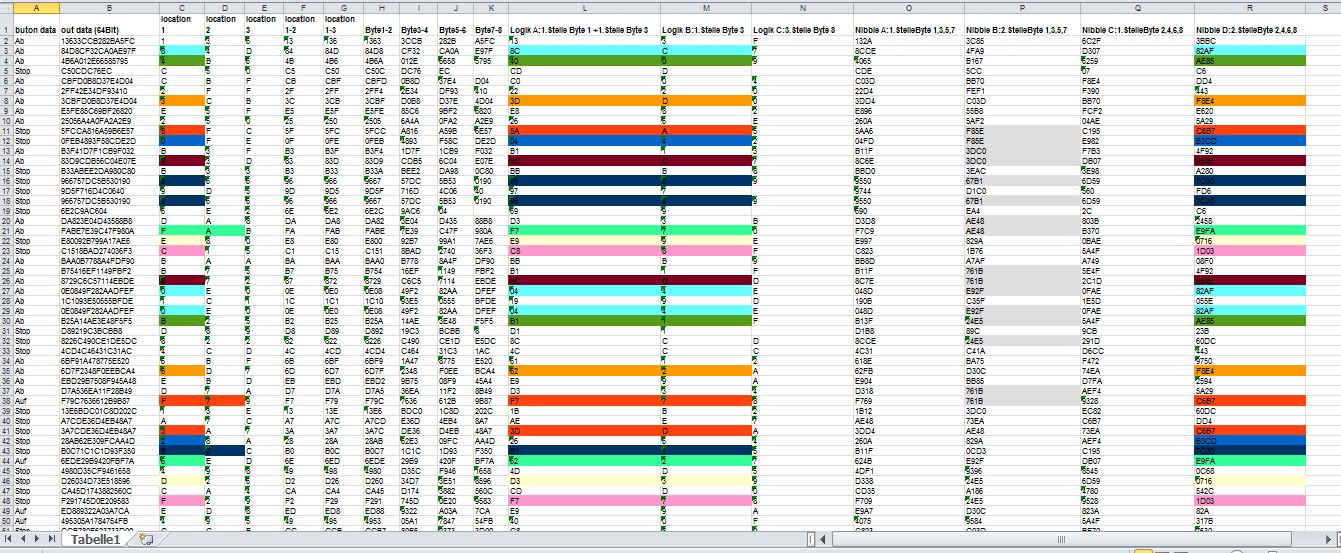This screenshot has height=553, width=1341.
Task: Select column R header
Action: point(1267,8)
